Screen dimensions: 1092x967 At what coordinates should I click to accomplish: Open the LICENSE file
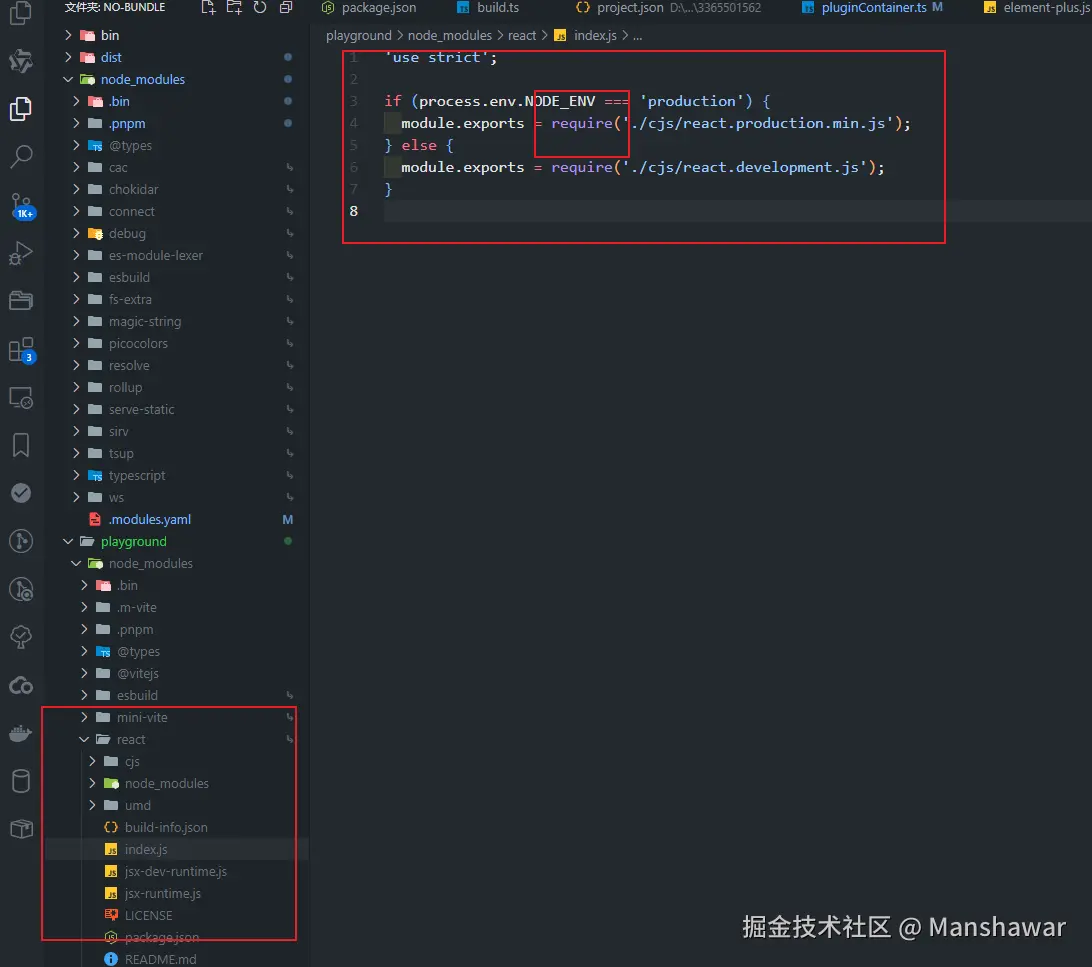point(177,915)
